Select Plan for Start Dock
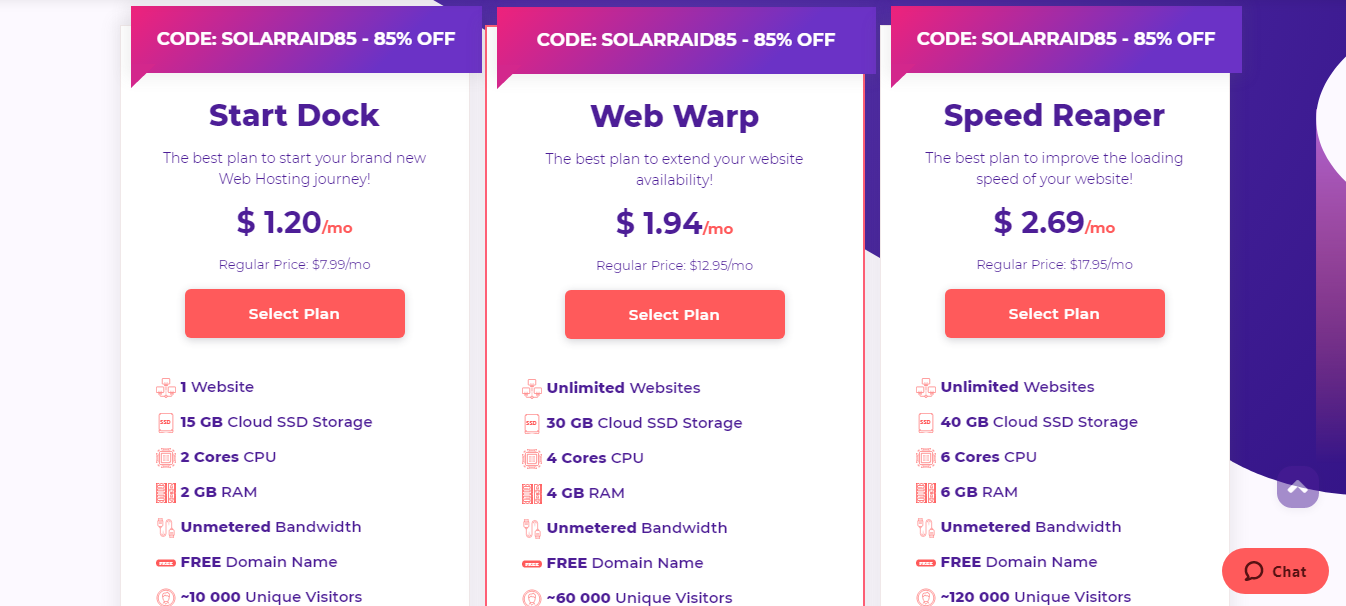This screenshot has height=606, width=1346. click(294, 313)
